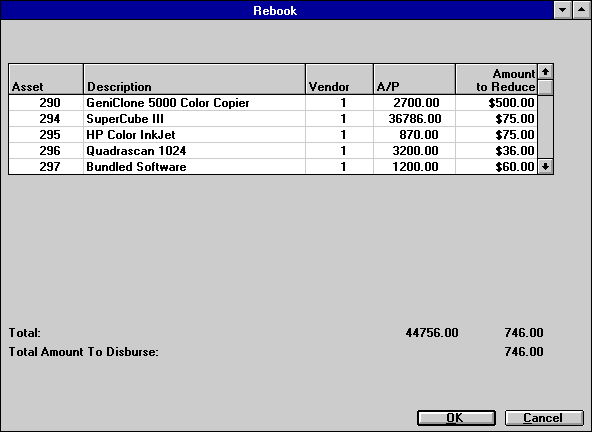Click the scrollbar thumb in the asset table
592x432 pixels.
tap(545, 88)
